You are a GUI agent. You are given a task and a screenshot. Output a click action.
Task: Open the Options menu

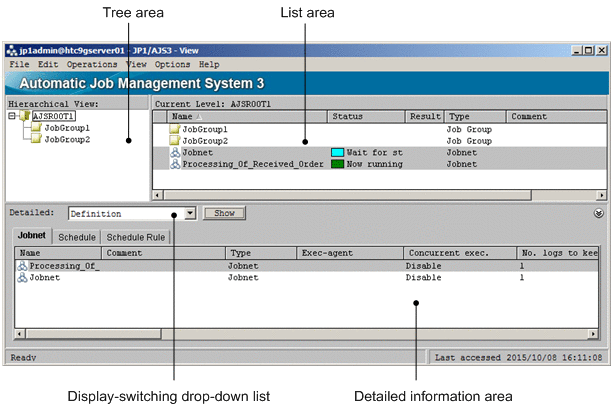point(172,64)
